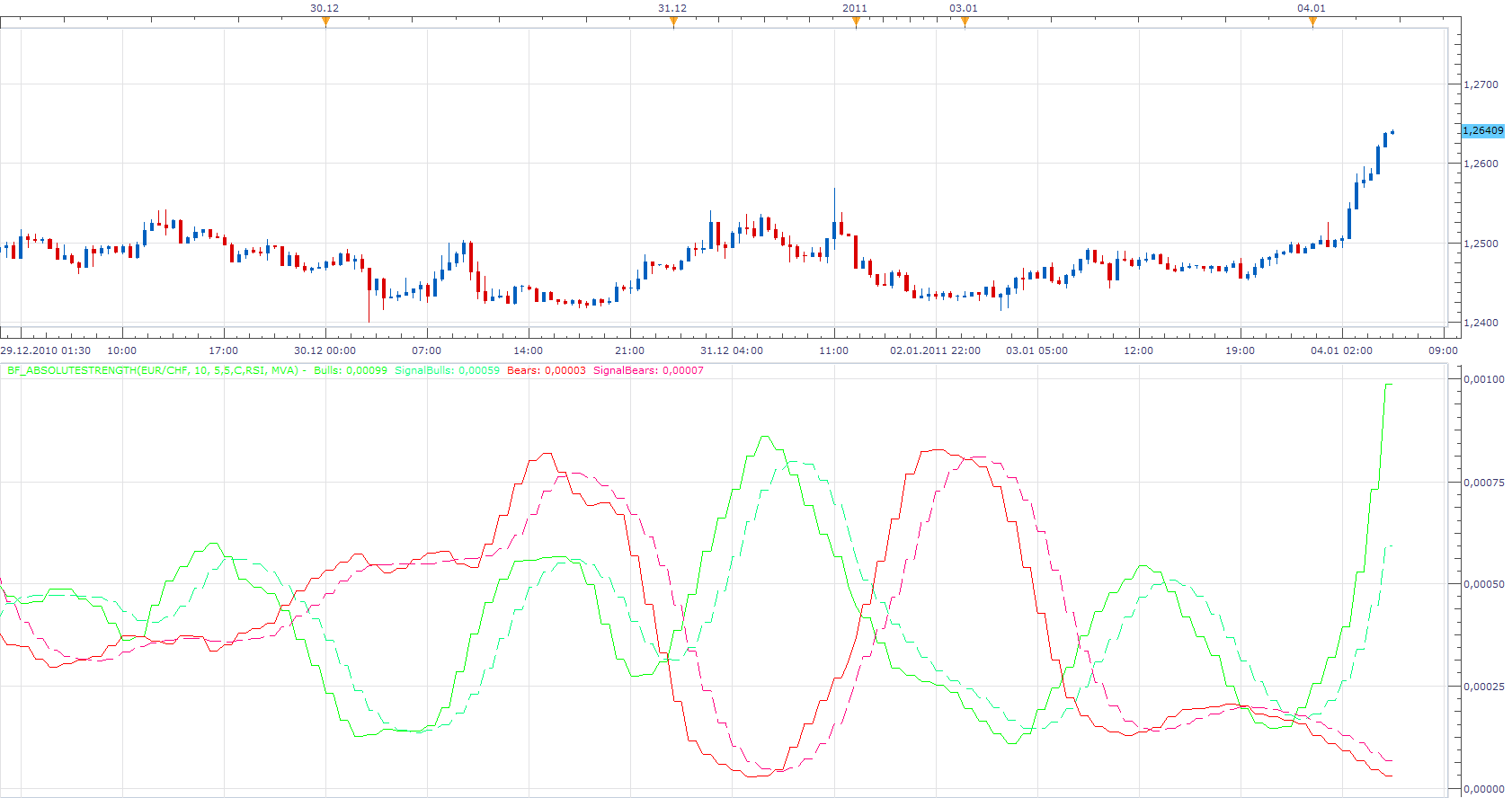Click the 0,00100 indicator axis label
Screen dimensions: 1512x798
tap(1483, 379)
